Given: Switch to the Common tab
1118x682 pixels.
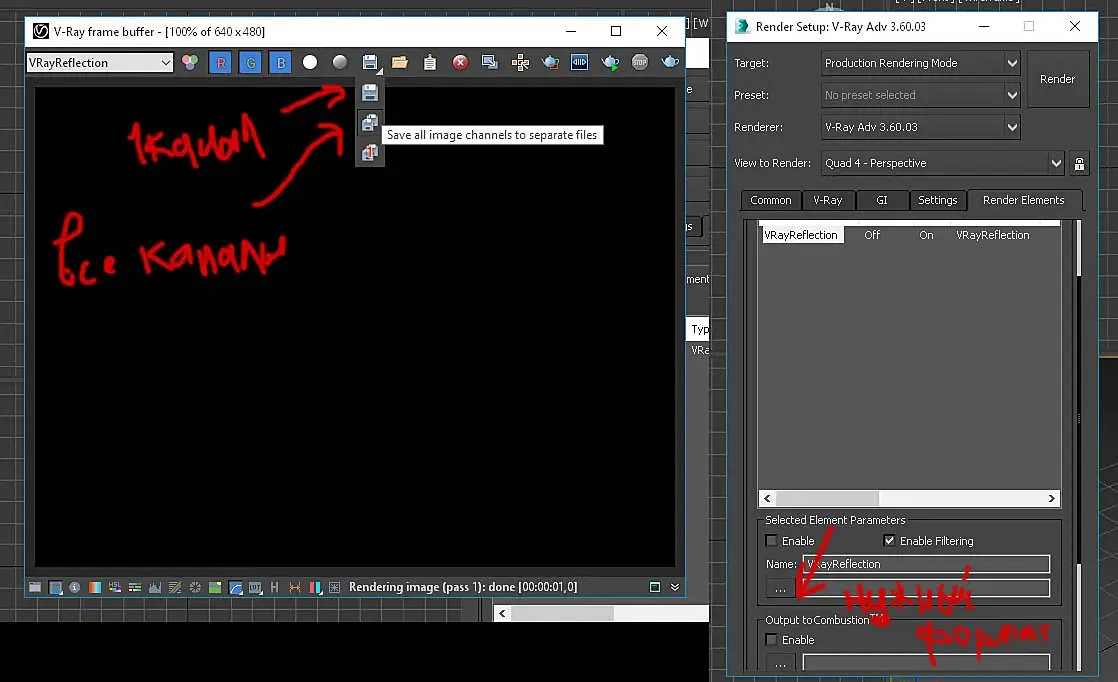Looking at the screenshot, I should [771, 200].
